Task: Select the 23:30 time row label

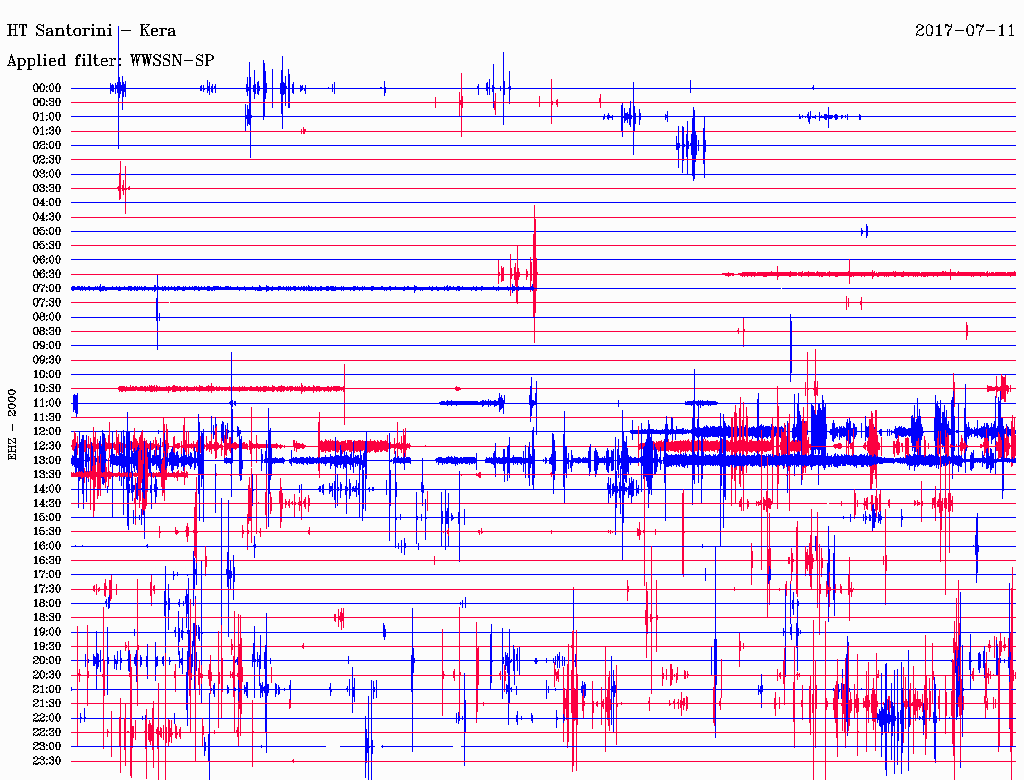Action: point(47,761)
